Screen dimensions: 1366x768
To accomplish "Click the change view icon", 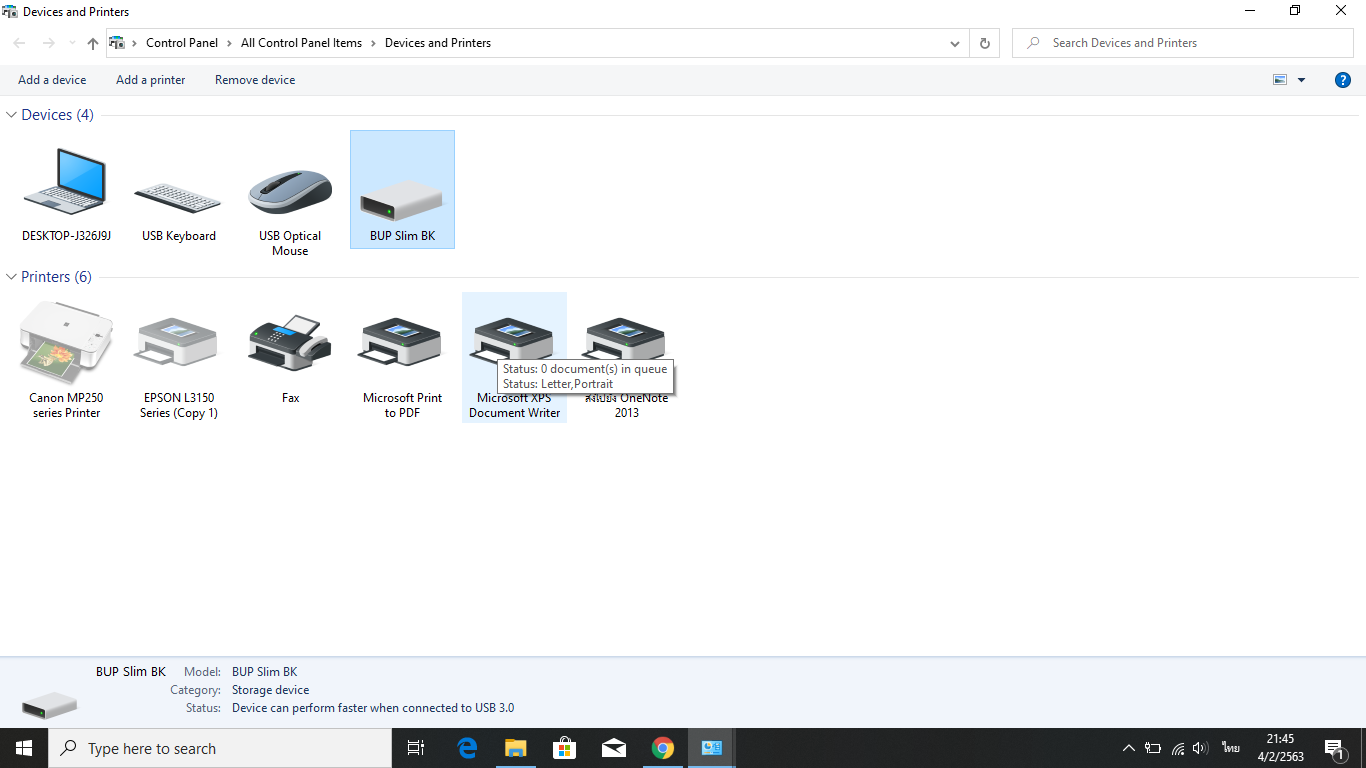I will (1280, 80).
